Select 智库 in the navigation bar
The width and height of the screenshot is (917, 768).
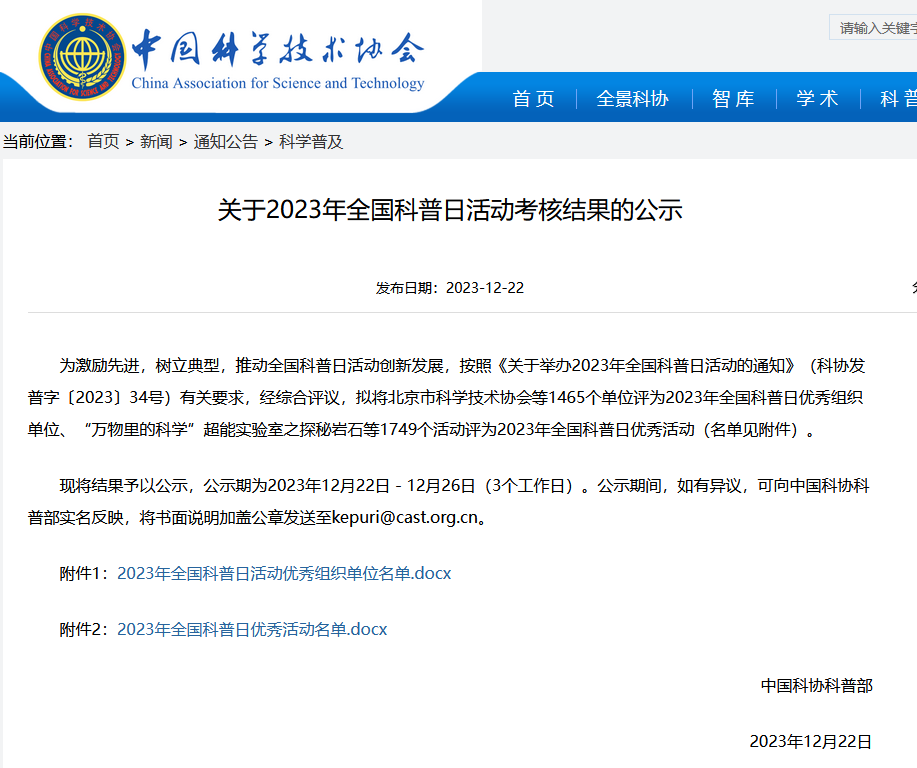pos(733,99)
